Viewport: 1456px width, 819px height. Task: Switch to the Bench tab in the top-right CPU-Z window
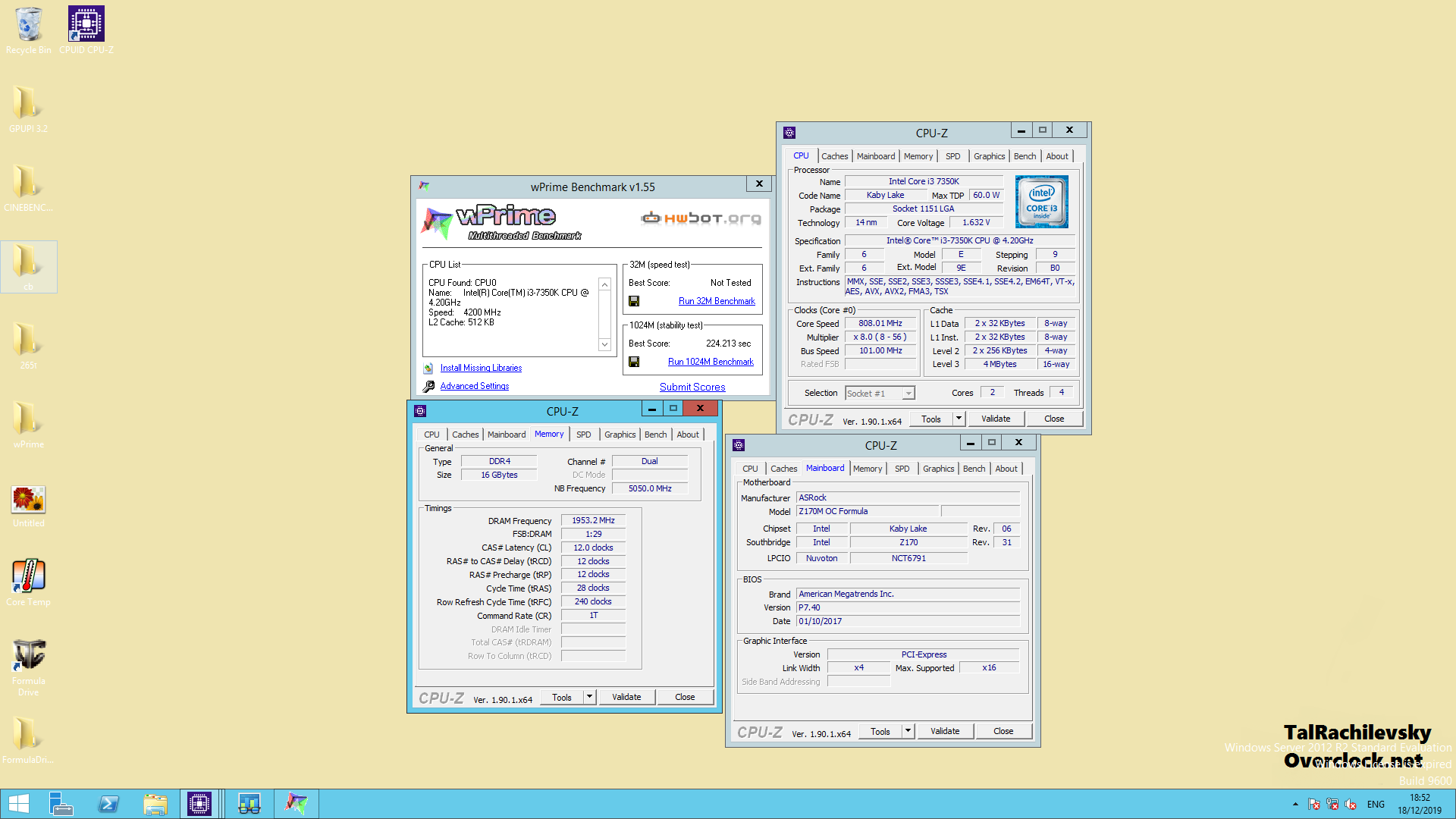click(1025, 156)
